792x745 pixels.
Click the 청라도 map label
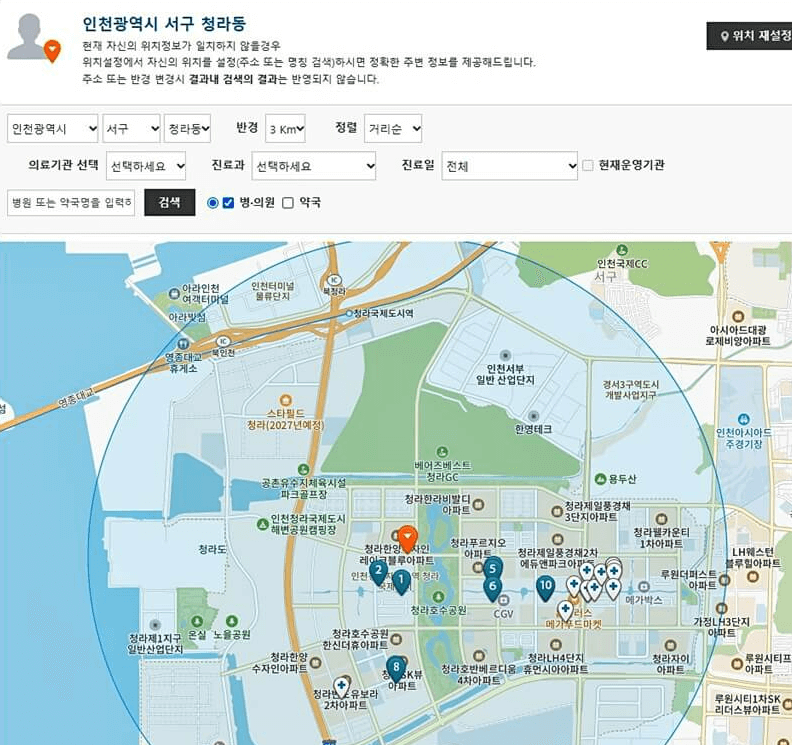(212, 549)
